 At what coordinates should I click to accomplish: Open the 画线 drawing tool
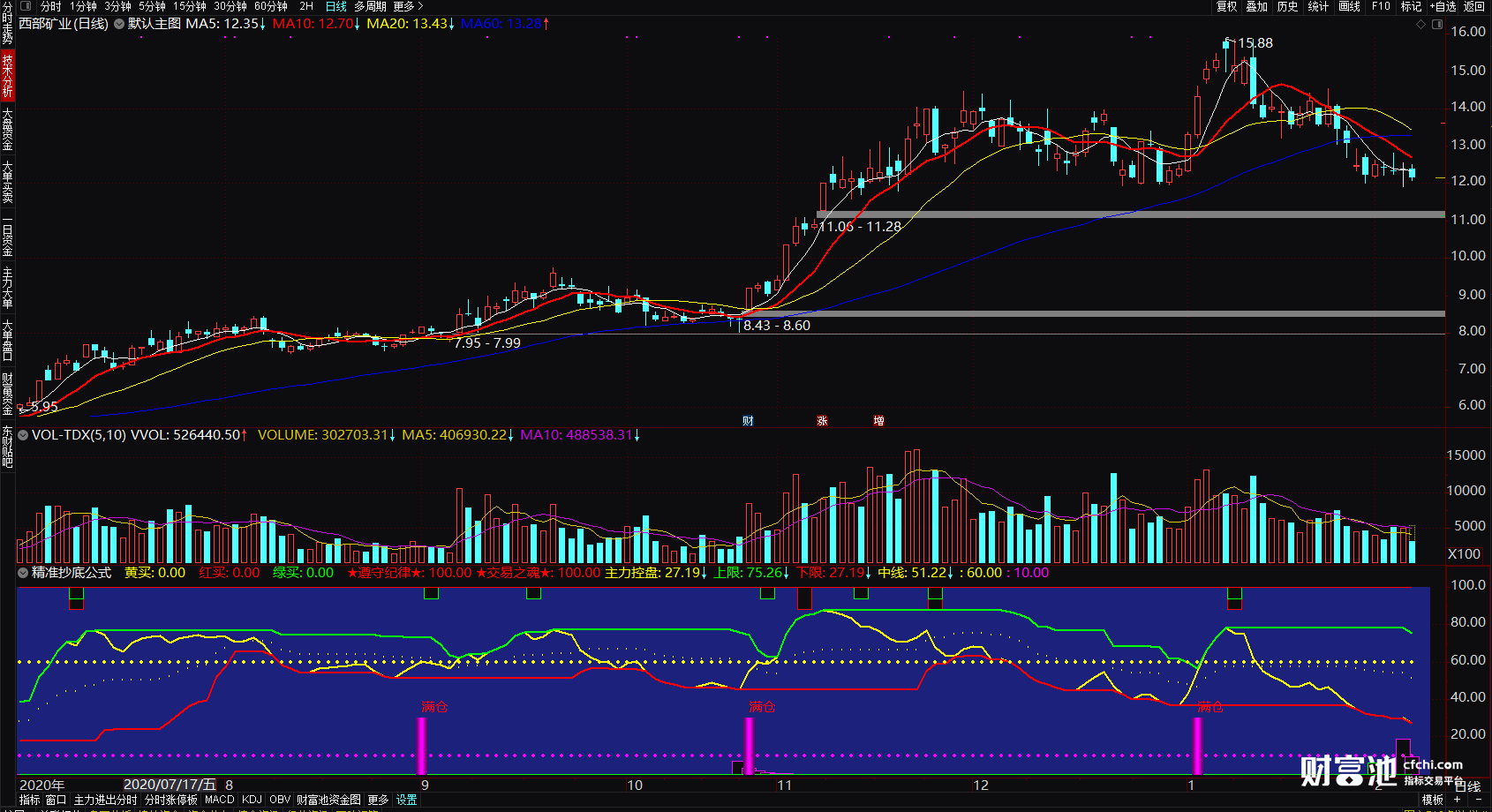(x=1349, y=6)
